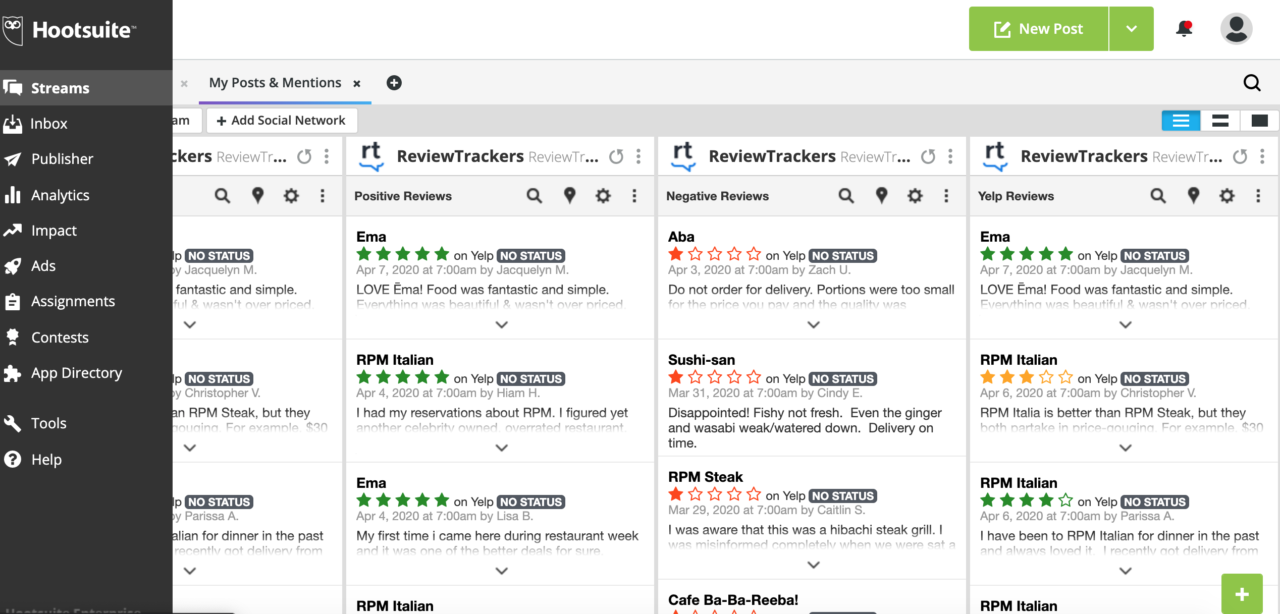Click the New Post button
Screen dimensions: 1280x614
point(1038,29)
